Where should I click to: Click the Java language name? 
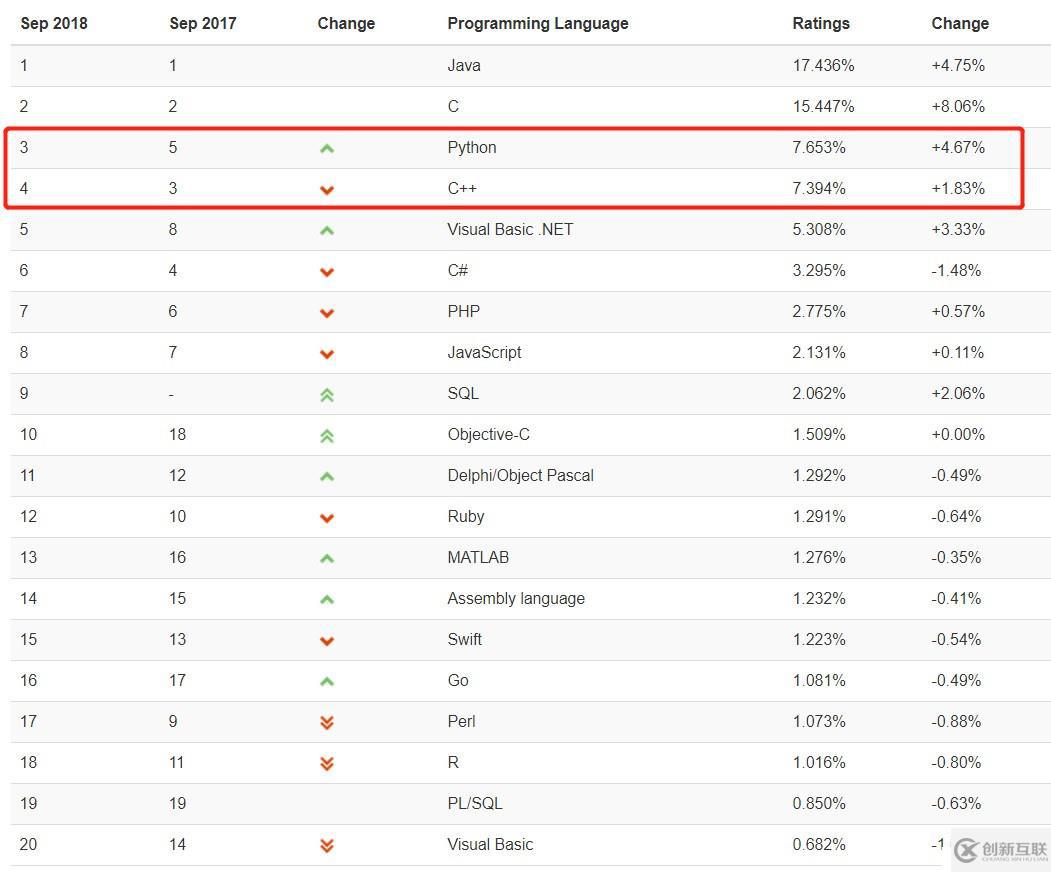[x=464, y=65]
